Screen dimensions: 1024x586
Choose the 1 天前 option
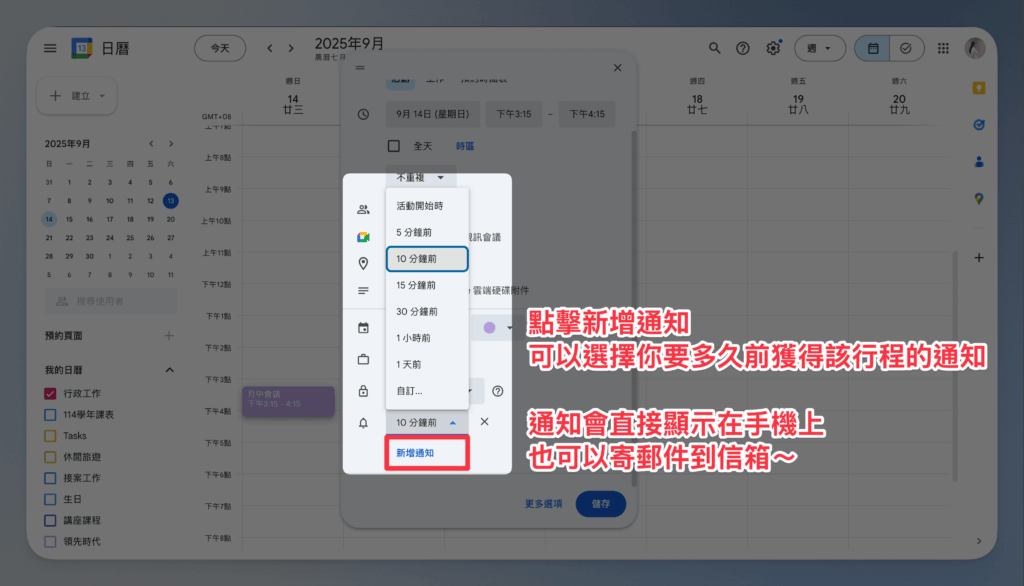(409, 364)
